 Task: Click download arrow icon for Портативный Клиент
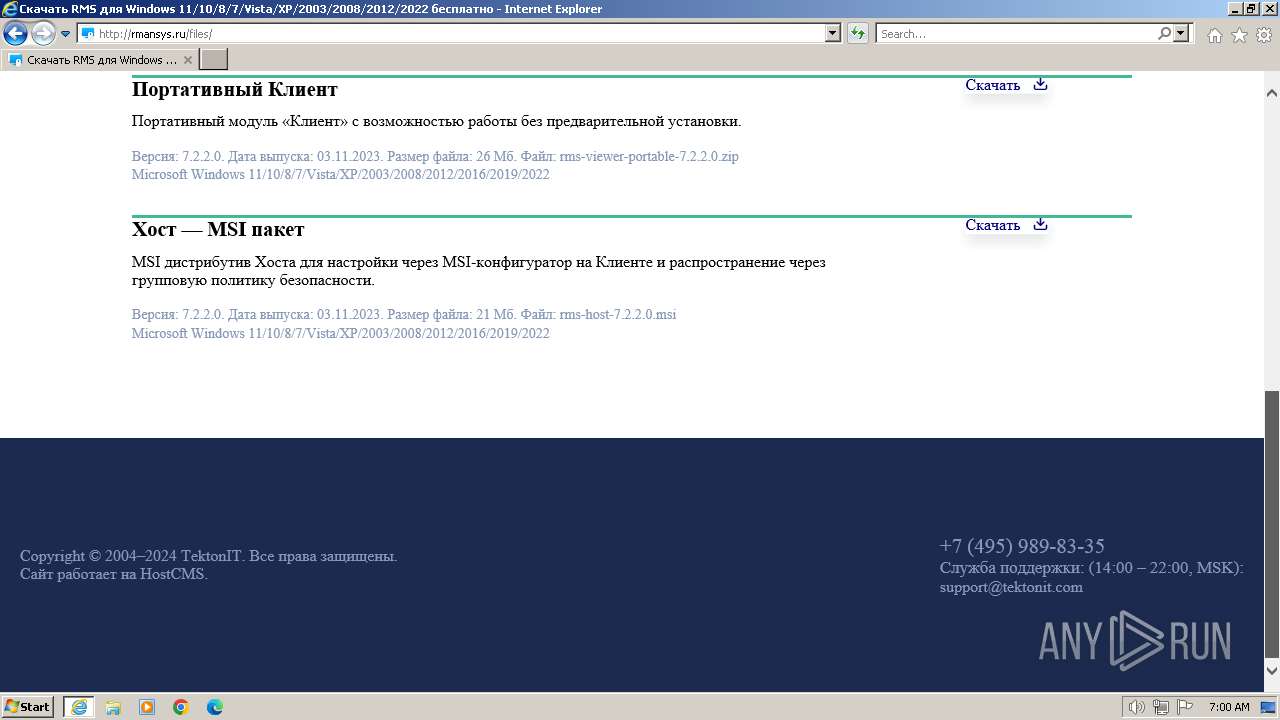(x=1040, y=84)
